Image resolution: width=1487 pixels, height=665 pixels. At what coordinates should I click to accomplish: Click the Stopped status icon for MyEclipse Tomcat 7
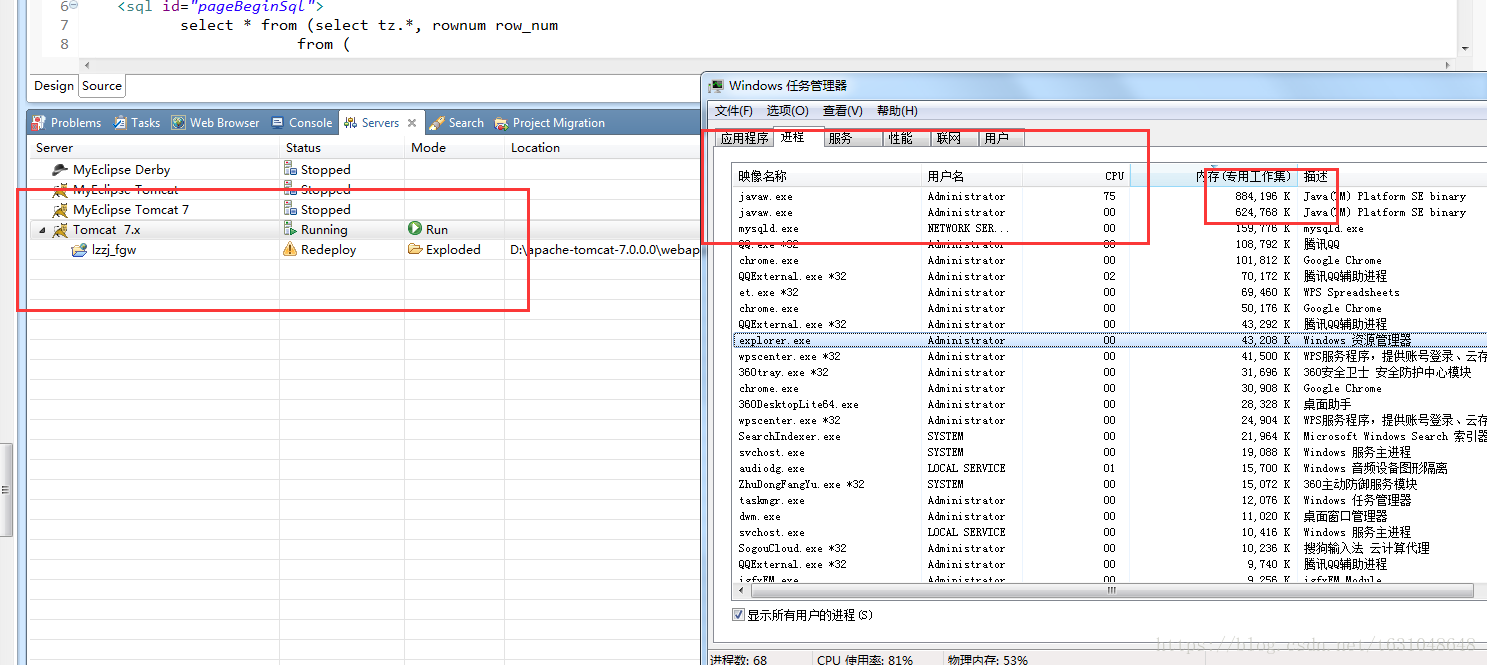click(291, 209)
